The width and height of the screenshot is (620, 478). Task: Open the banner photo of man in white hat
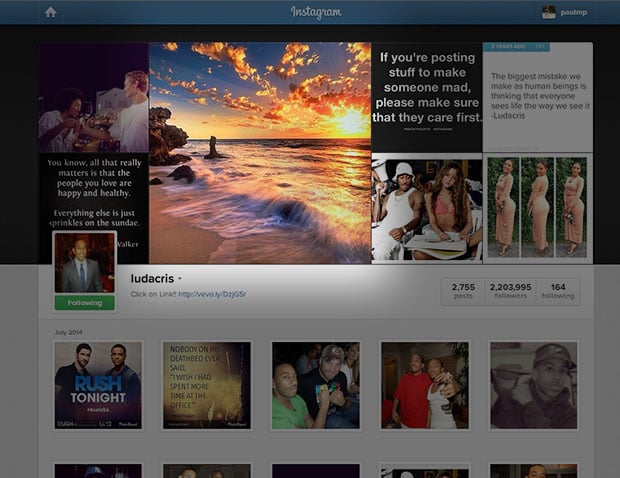click(x=427, y=208)
